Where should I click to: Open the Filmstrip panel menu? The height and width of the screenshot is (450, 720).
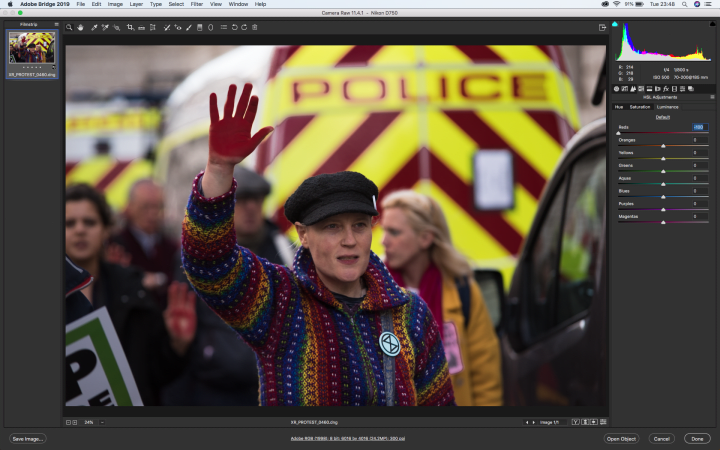pyautogui.click(x=56, y=24)
